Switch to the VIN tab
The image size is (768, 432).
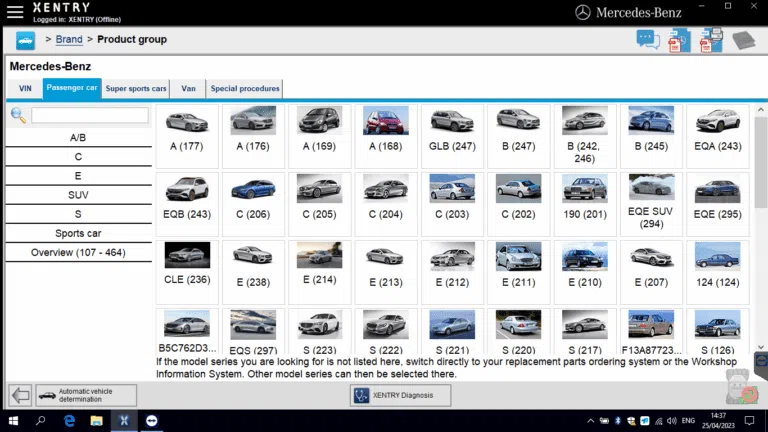[25, 89]
